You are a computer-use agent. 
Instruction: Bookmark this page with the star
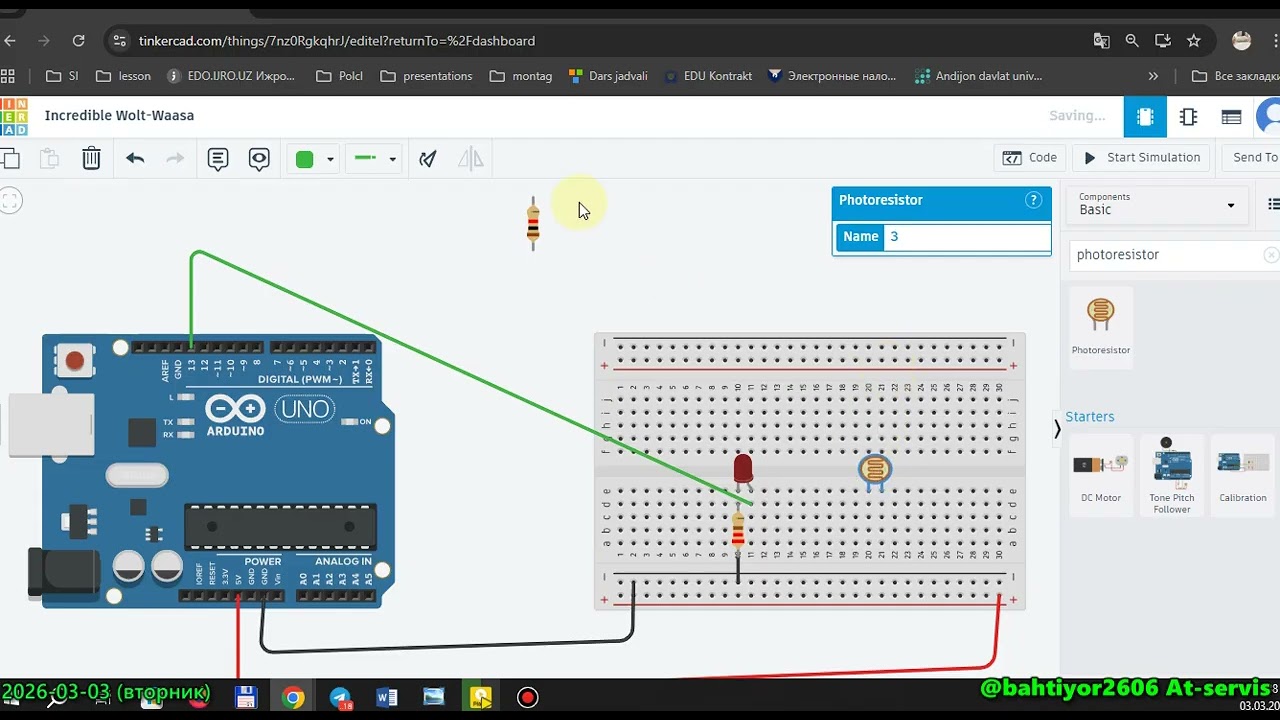(1193, 41)
